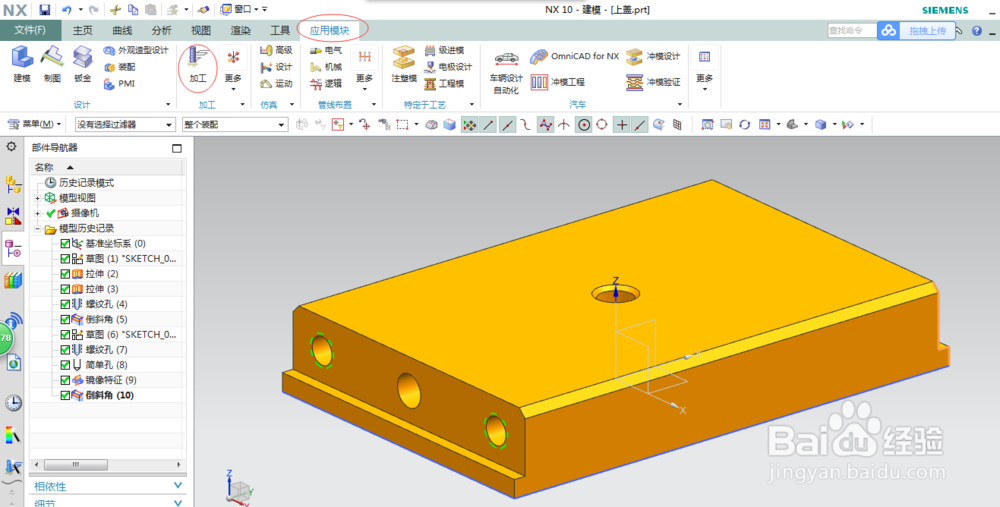Launch the 加工 (Manufacturing) module
This screenshot has width=1000, height=507.
tap(198, 64)
